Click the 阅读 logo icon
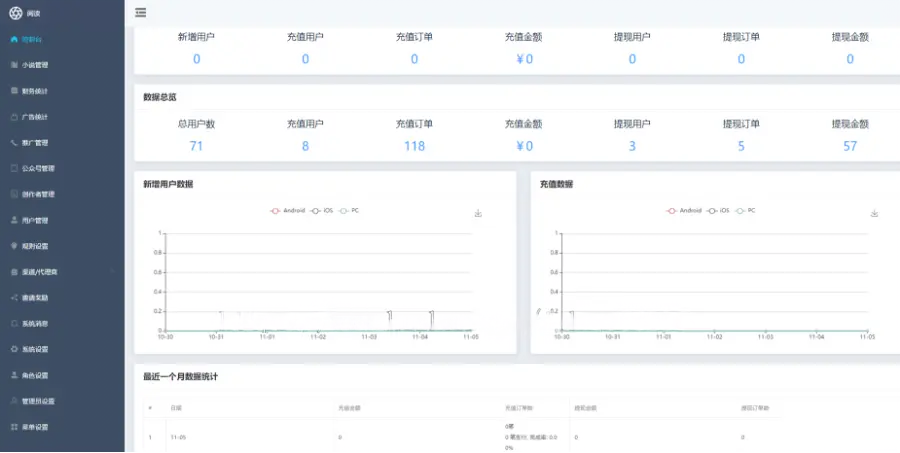This screenshot has height=453, width=900. pyautogui.click(x=15, y=12)
